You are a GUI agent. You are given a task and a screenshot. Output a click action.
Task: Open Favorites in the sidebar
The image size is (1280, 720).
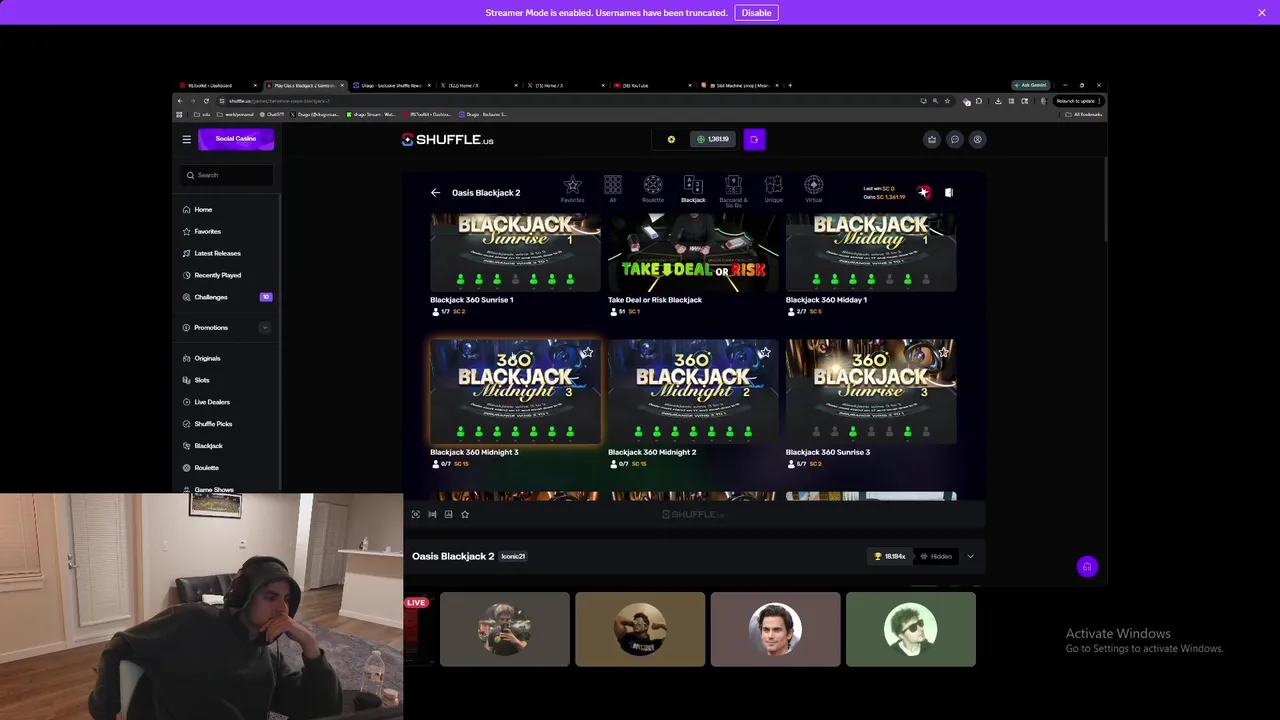[207, 232]
